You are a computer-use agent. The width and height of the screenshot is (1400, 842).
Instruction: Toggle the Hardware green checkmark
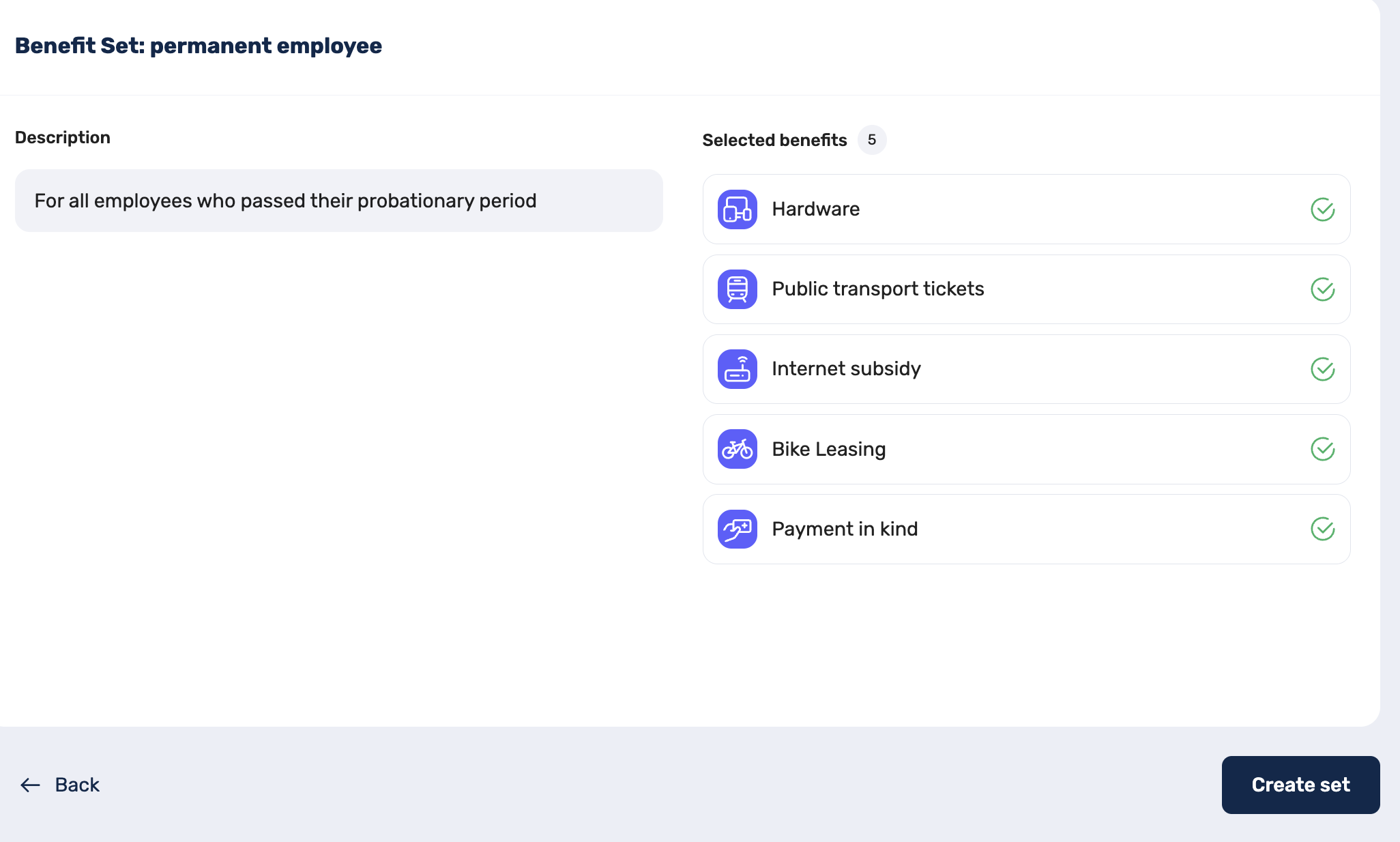(x=1322, y=209)
